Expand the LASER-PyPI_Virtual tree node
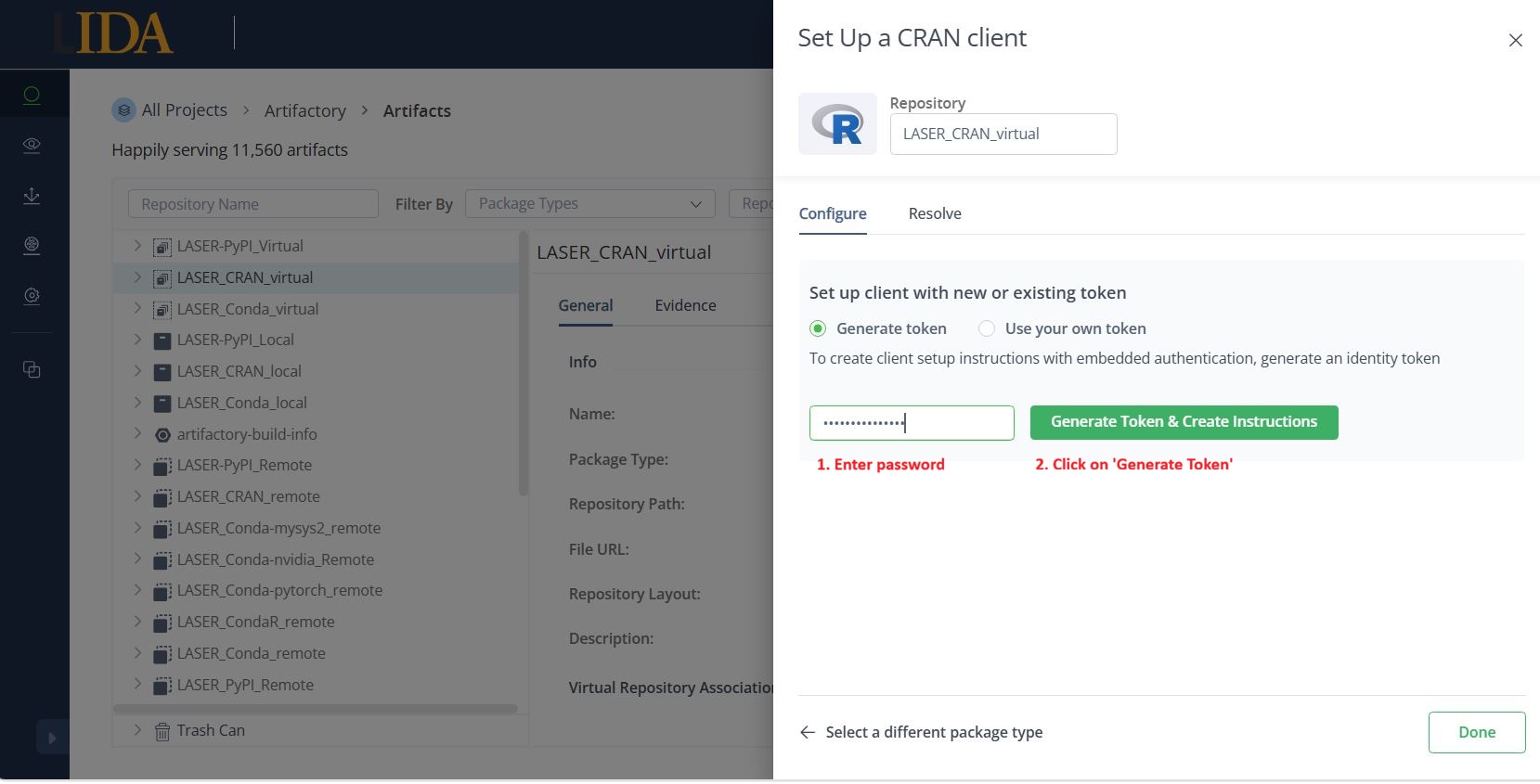Screen dimensions: 1540x784 click(137, 246)
